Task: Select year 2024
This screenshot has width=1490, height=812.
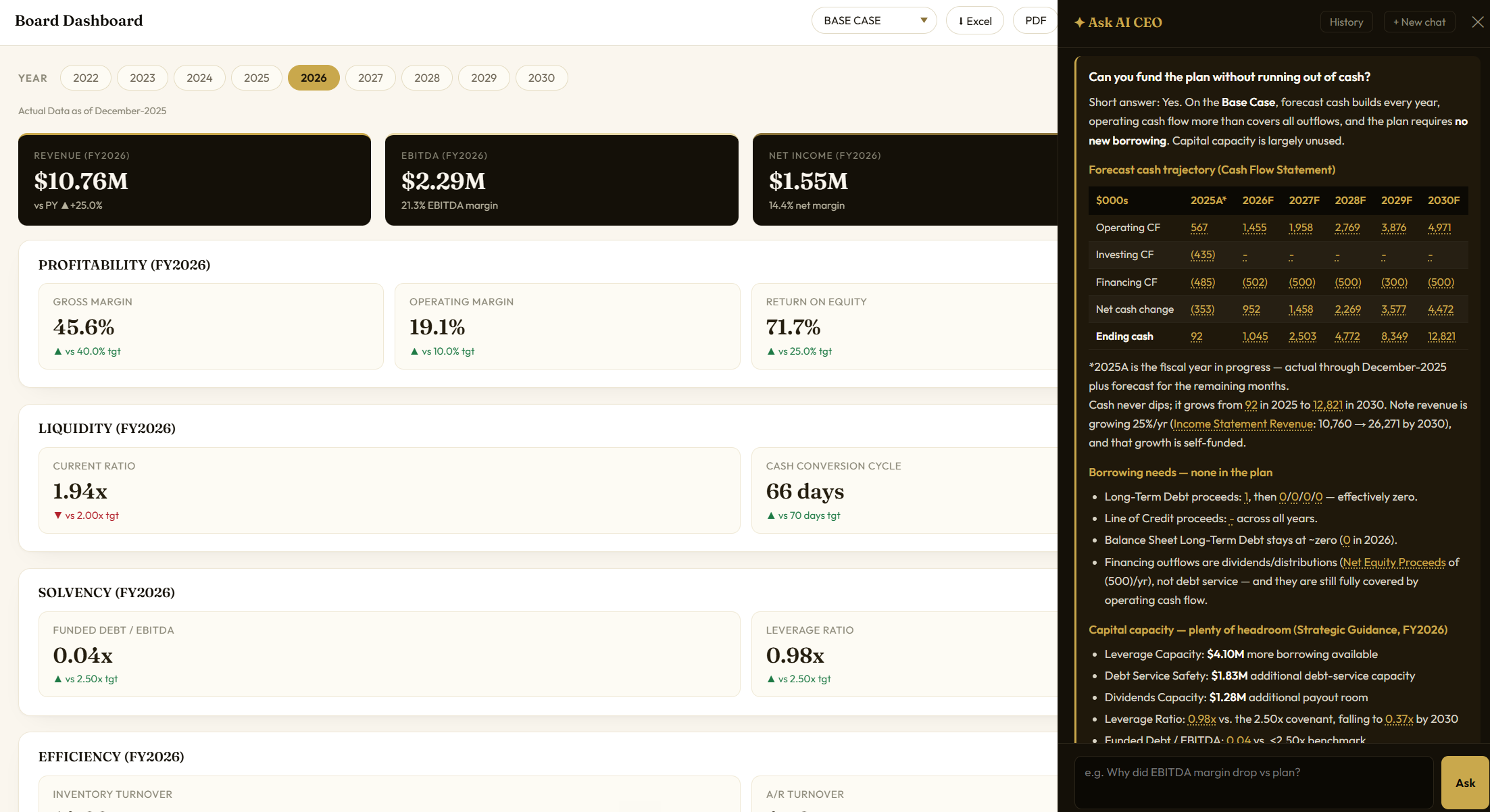Action: [x=199, y=78]
